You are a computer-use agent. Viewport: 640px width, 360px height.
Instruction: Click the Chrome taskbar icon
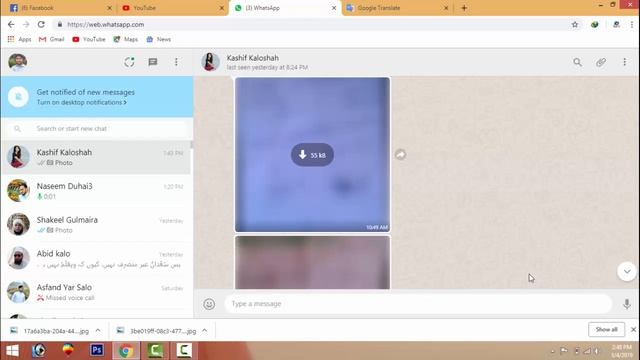click(126, 351)
